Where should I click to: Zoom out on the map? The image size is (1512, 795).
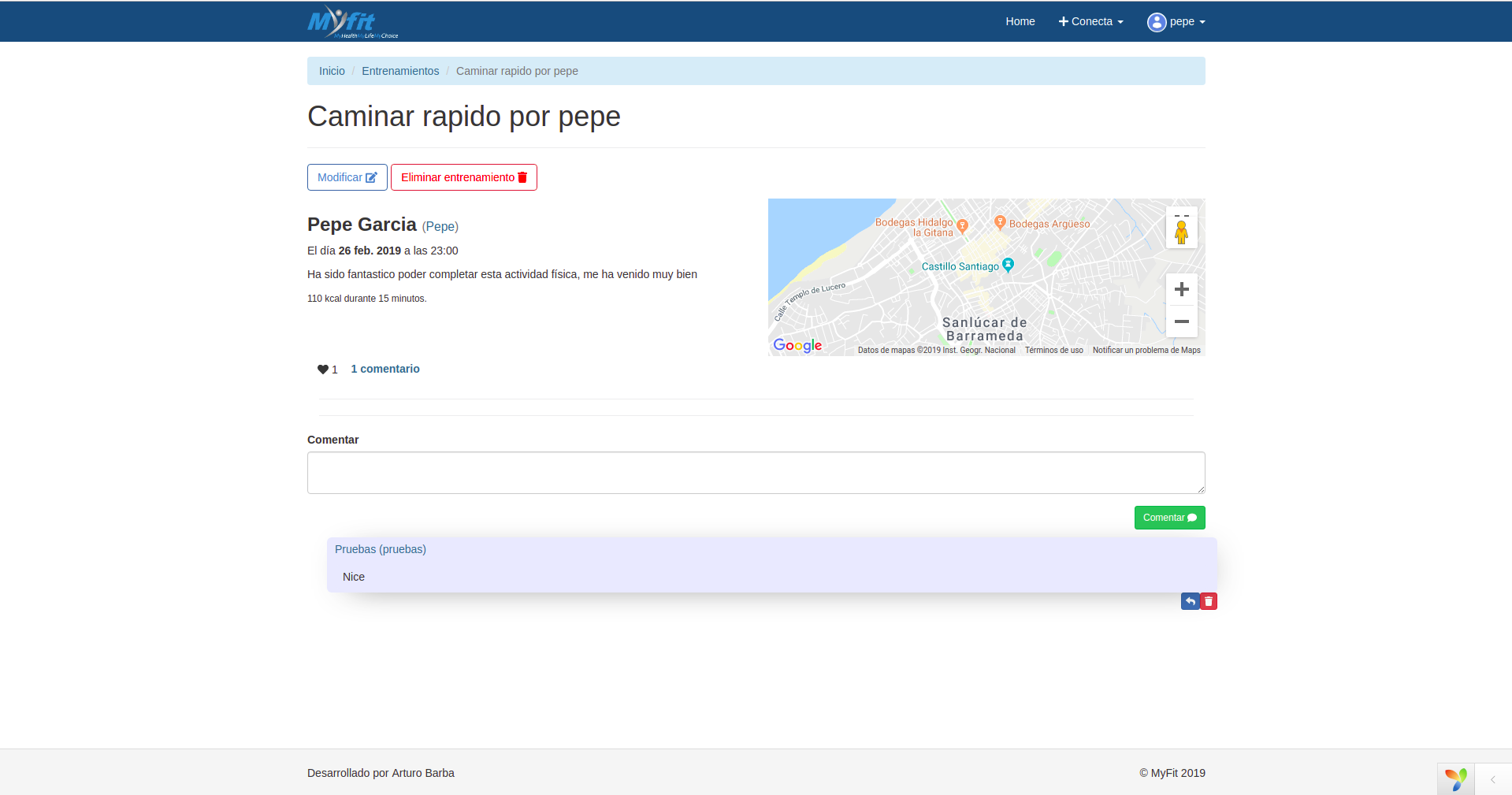pos(1181,321)
